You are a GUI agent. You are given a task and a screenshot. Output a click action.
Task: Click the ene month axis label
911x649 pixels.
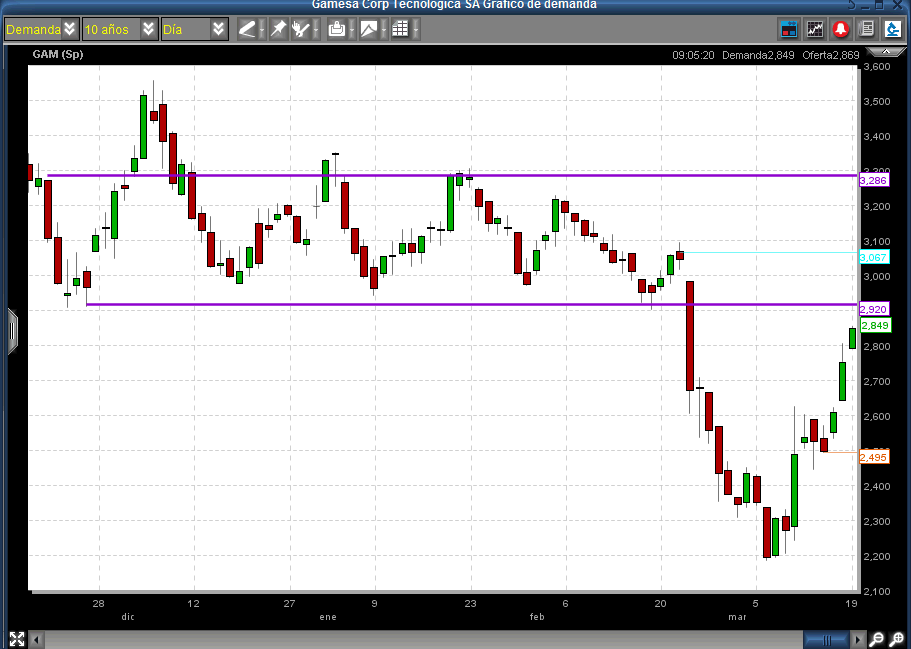328,617
